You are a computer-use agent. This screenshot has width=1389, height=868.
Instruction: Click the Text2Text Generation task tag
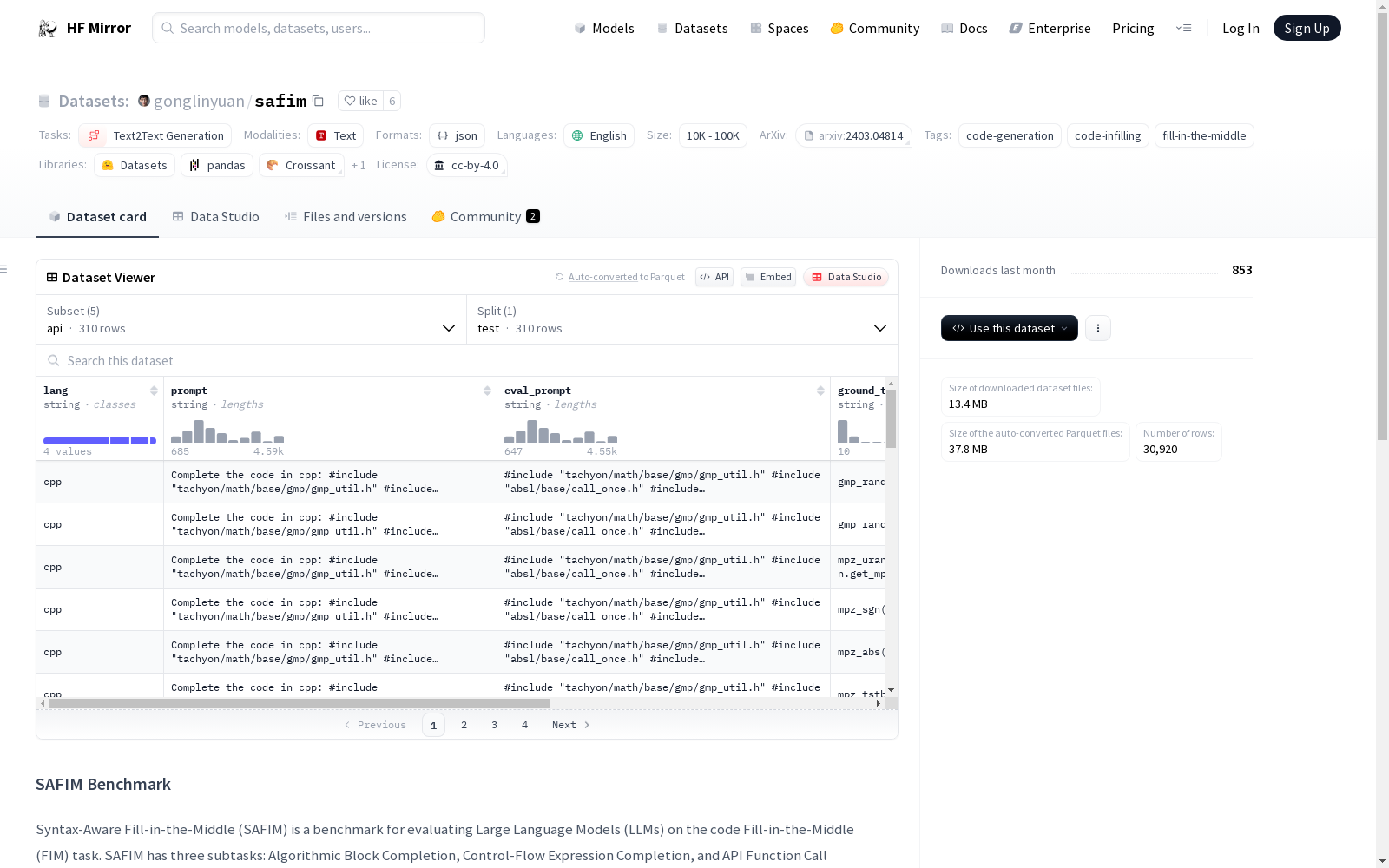click(x=155, y=135)
